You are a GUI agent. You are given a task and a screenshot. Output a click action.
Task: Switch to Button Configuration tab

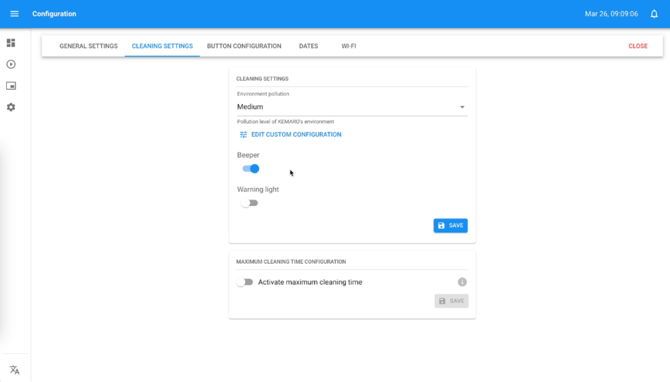click(x=244, y=46)
